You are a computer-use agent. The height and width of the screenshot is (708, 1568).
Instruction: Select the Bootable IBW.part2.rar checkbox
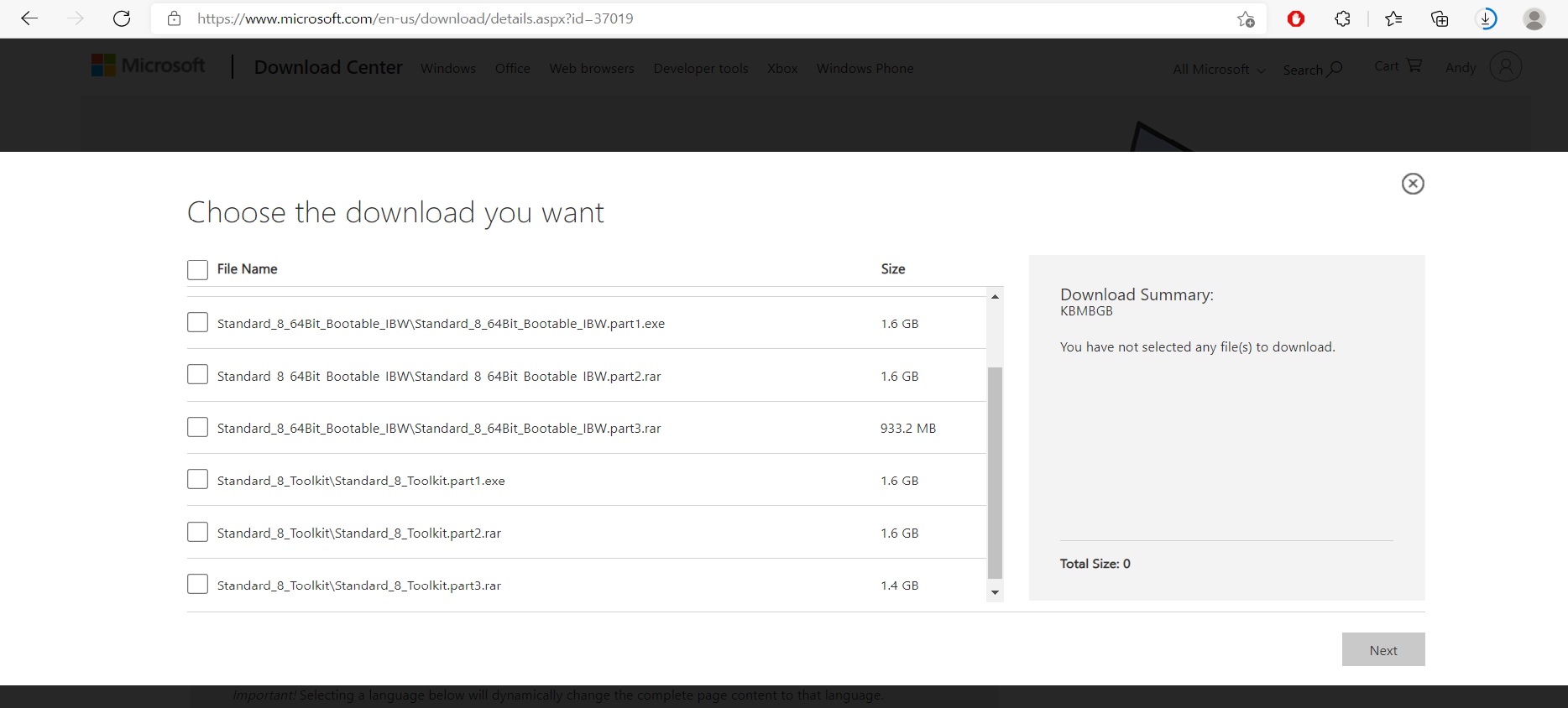pos(197,374)
